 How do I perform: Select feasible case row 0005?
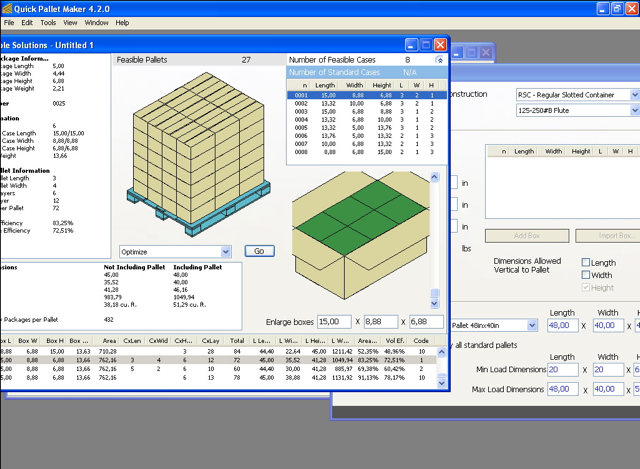pyautogui.click(x=367, y=128)
